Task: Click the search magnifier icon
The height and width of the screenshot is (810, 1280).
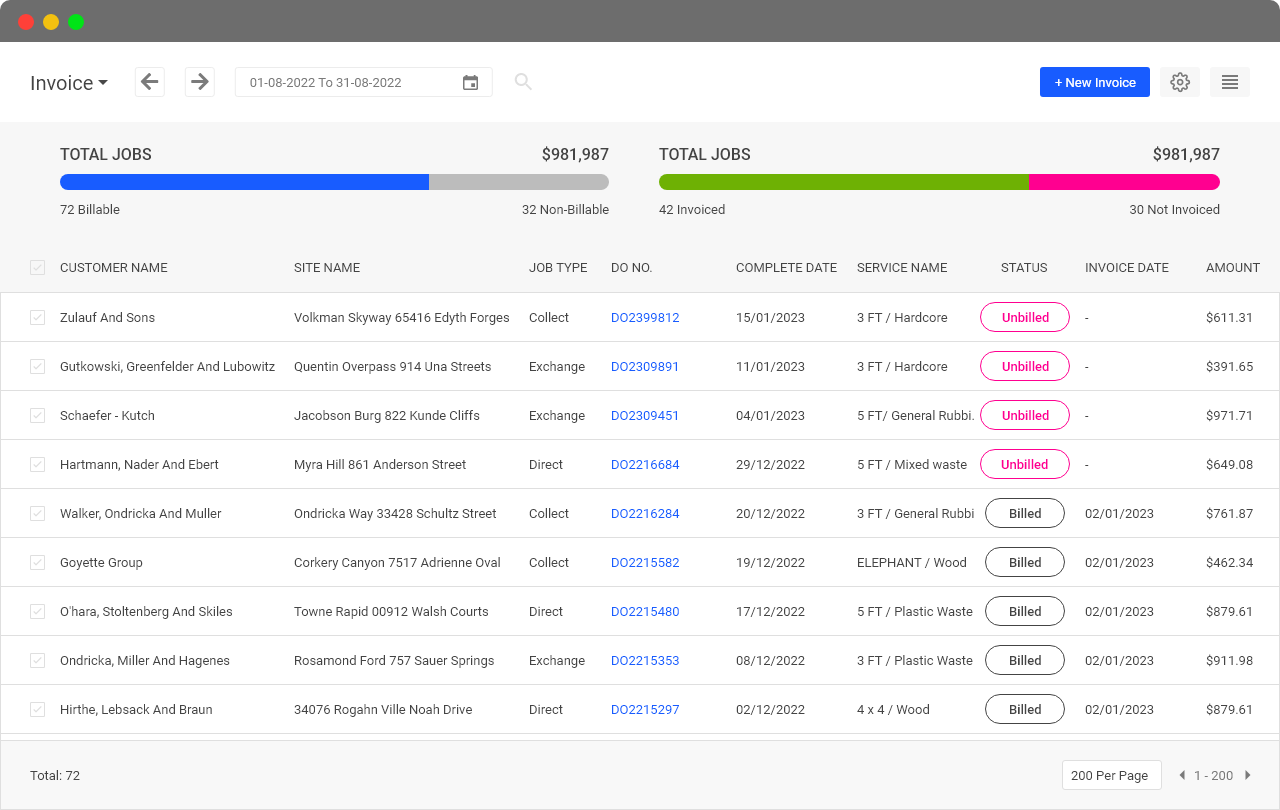Action: pyautogui.click(x=523, y=82)
